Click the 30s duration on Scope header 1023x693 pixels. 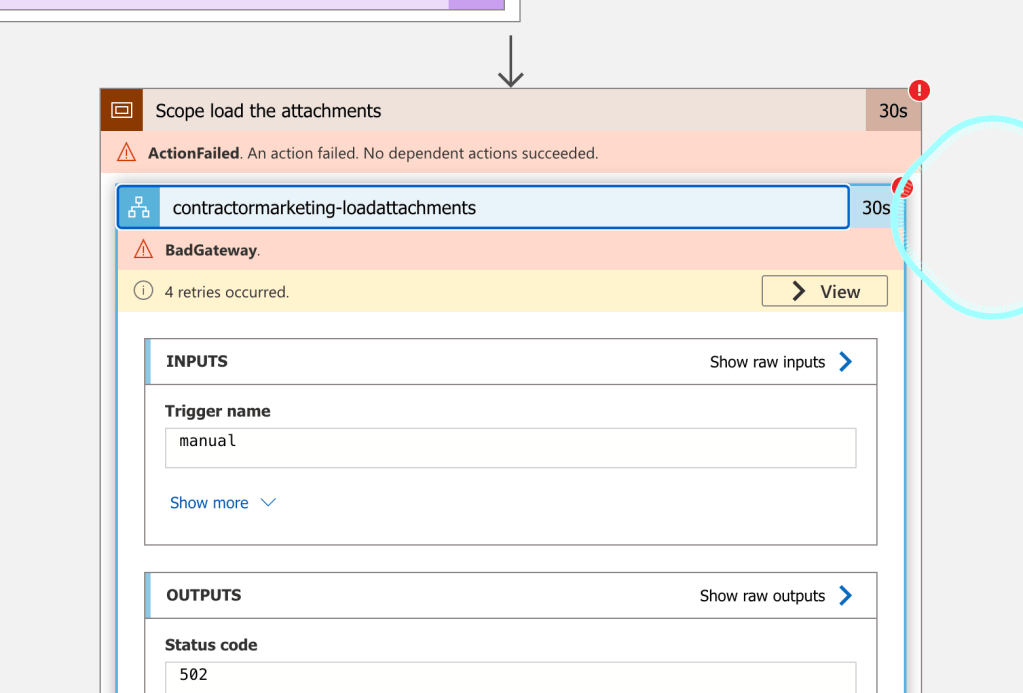point(893,111)
